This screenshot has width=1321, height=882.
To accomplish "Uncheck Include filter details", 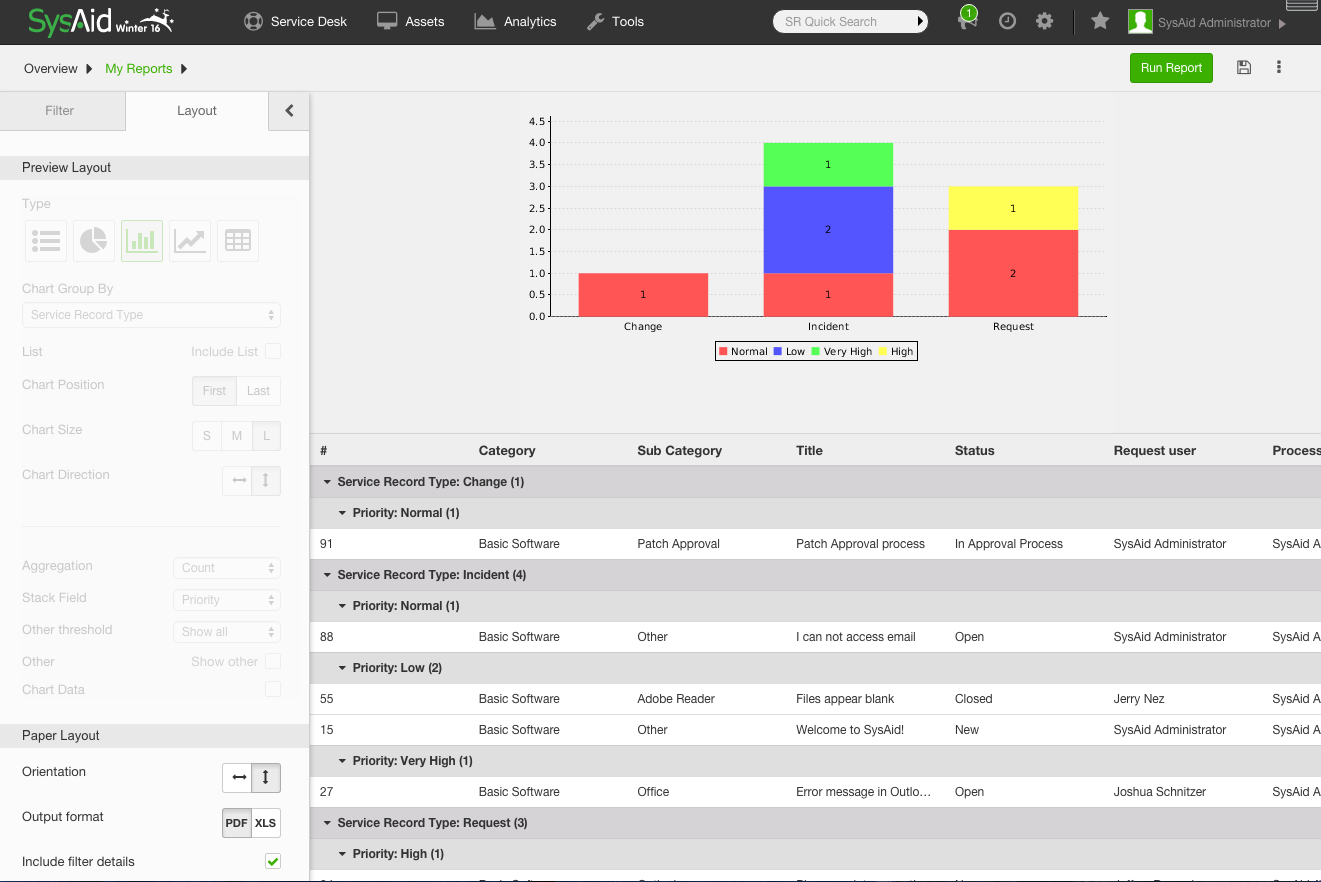I will point(273,861).
